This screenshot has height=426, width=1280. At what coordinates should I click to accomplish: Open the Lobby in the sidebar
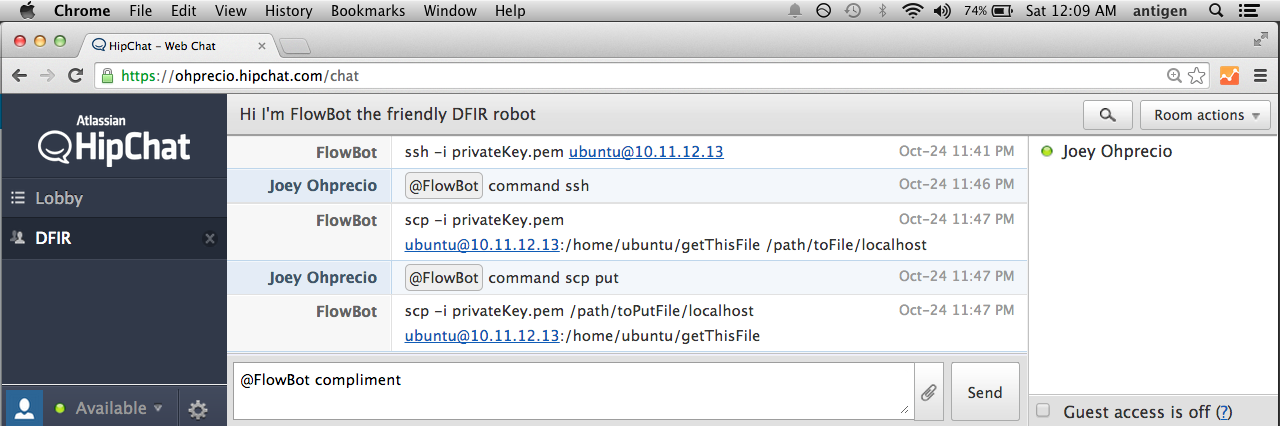pos(114,198)
